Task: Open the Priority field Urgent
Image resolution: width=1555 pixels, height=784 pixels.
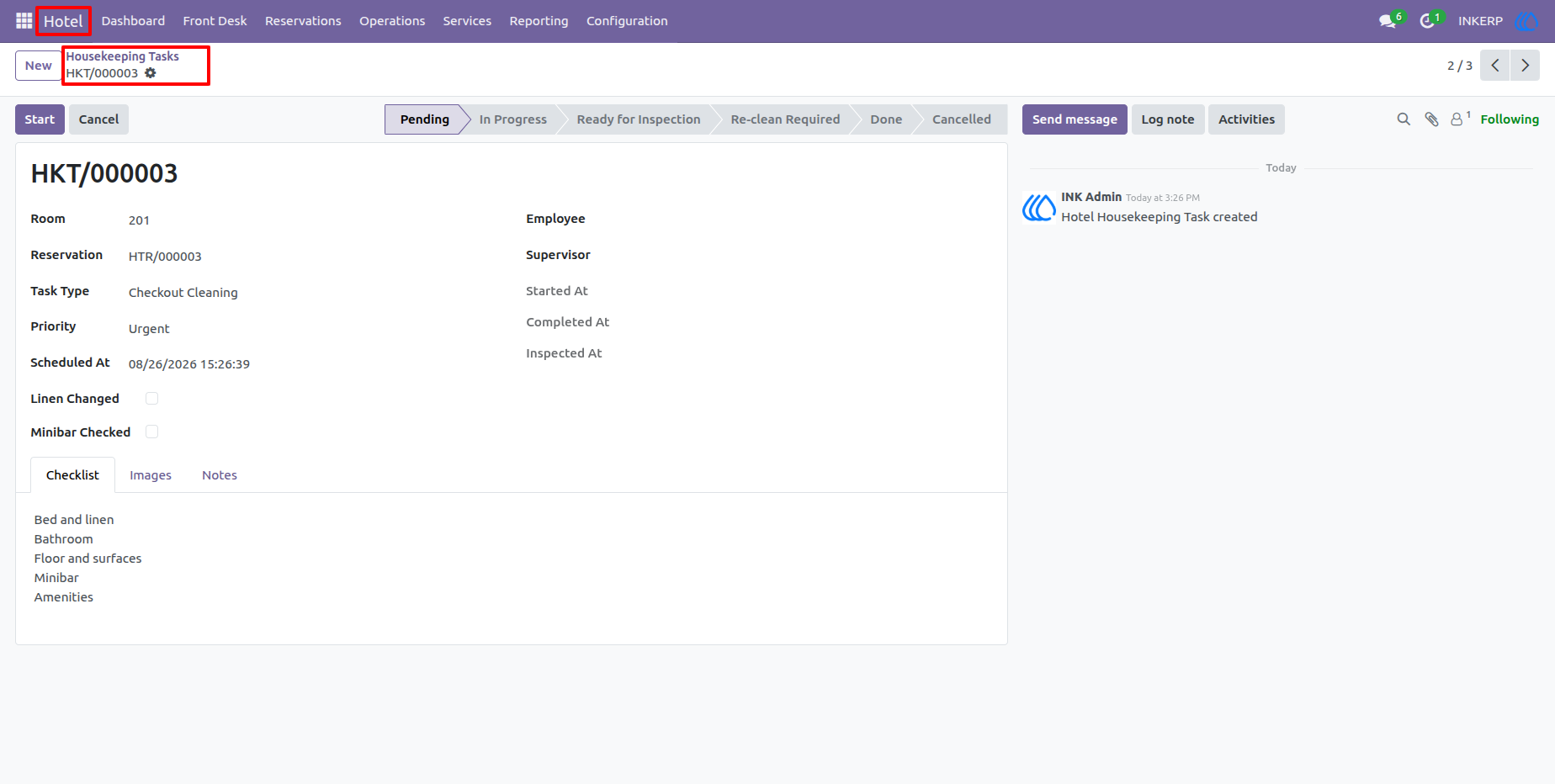Action: pyautogui.click(x=149, y=329)
